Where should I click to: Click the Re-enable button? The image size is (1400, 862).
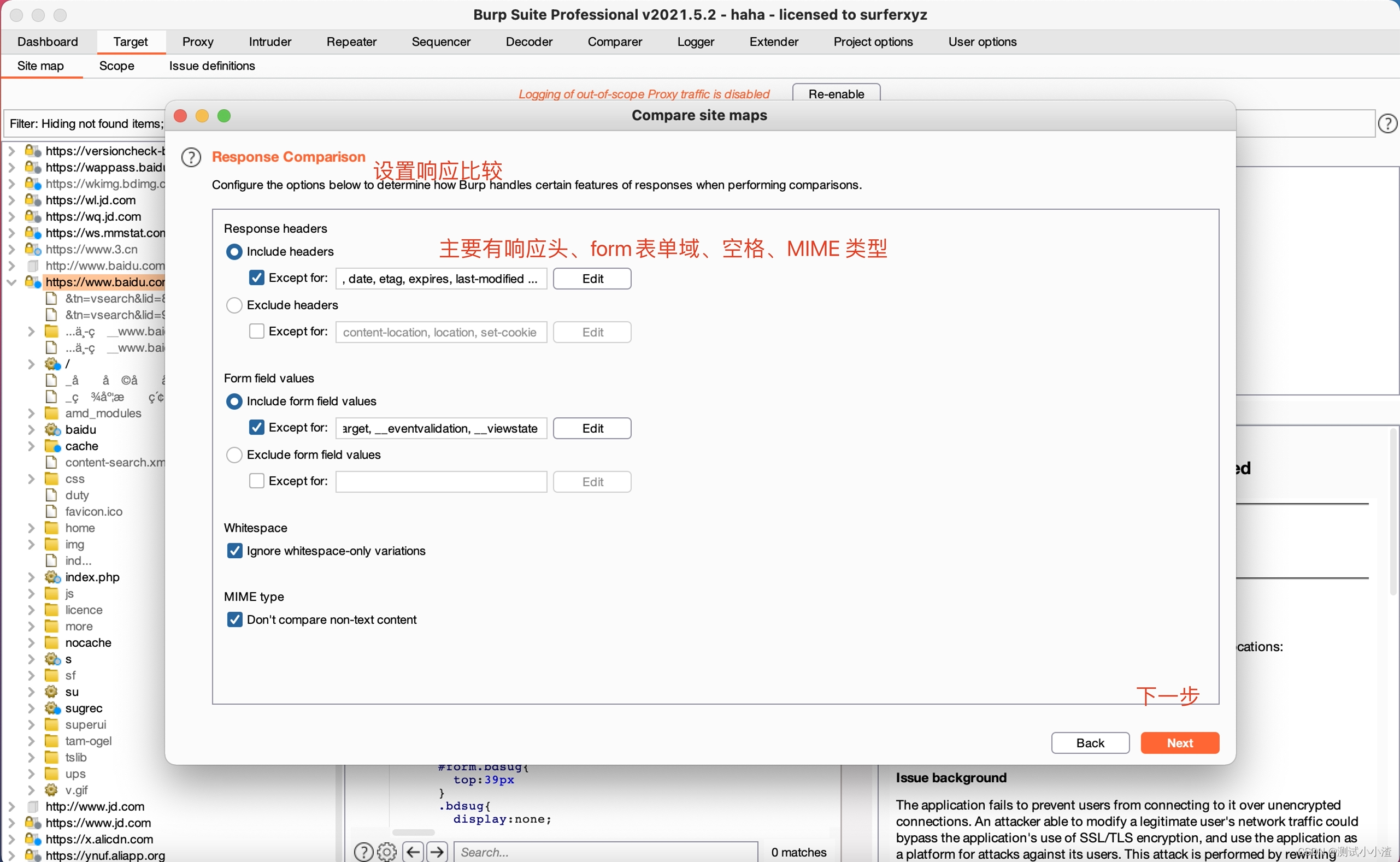tap(836, 93)
